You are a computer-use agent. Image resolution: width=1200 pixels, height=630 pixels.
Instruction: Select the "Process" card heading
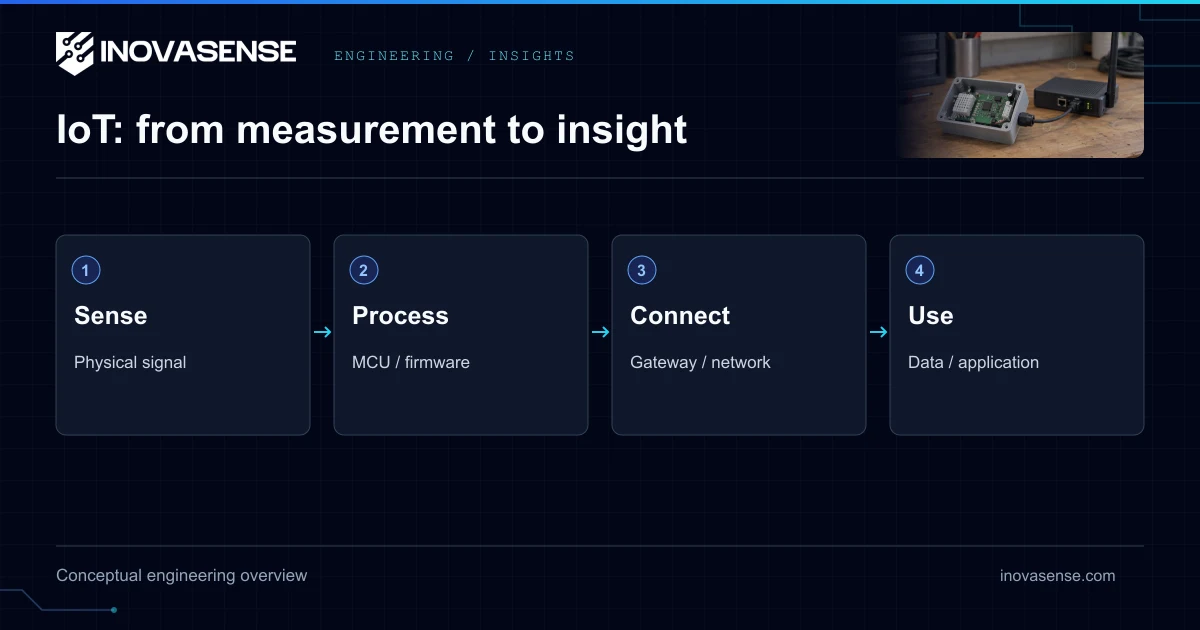(400, 316)
